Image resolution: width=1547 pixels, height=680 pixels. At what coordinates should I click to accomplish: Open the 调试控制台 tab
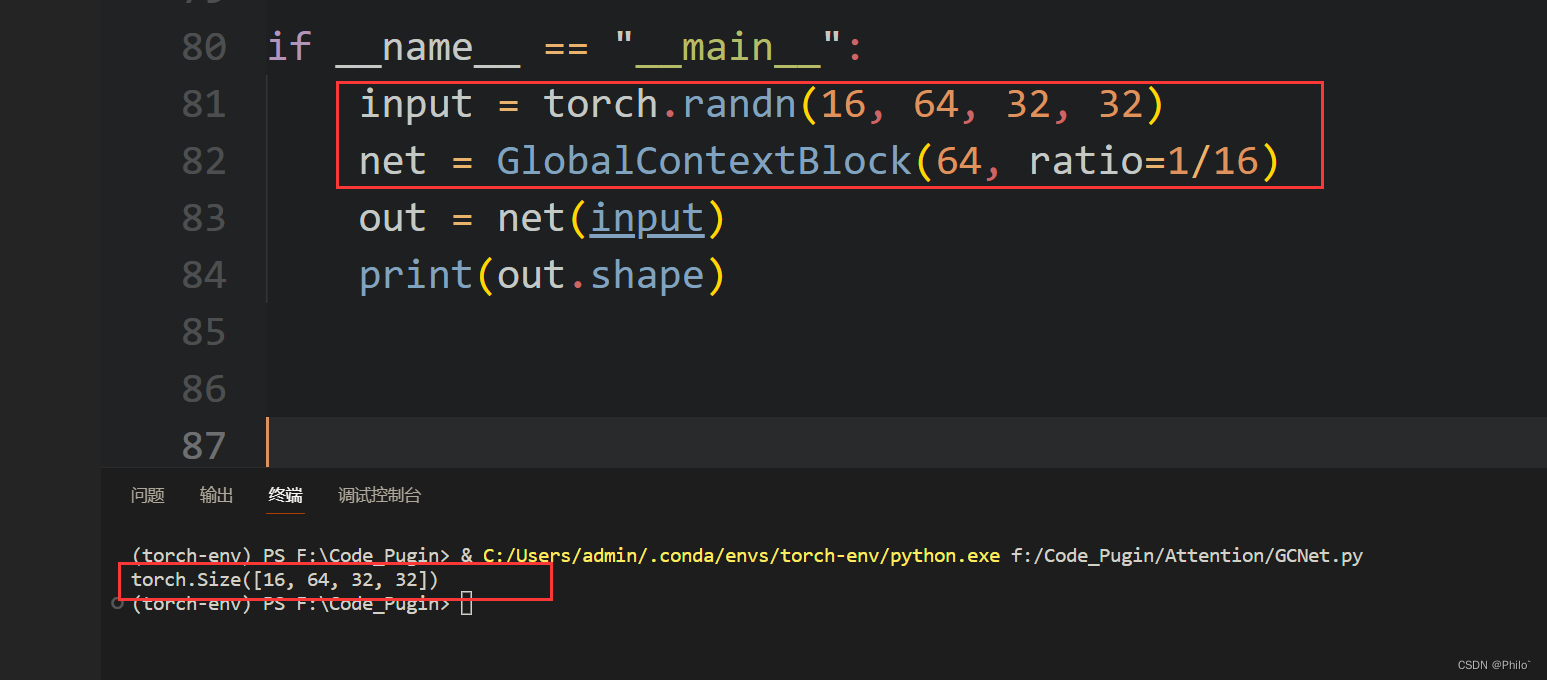pyautogui.click(x=379, y=495)
